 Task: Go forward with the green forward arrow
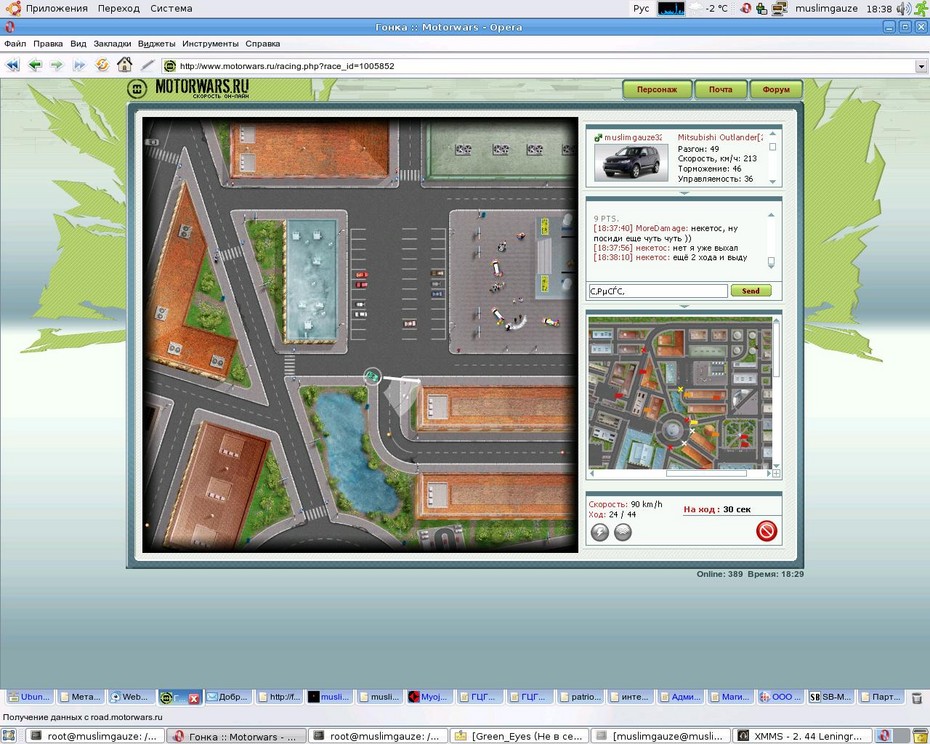[x=56, y=65]
